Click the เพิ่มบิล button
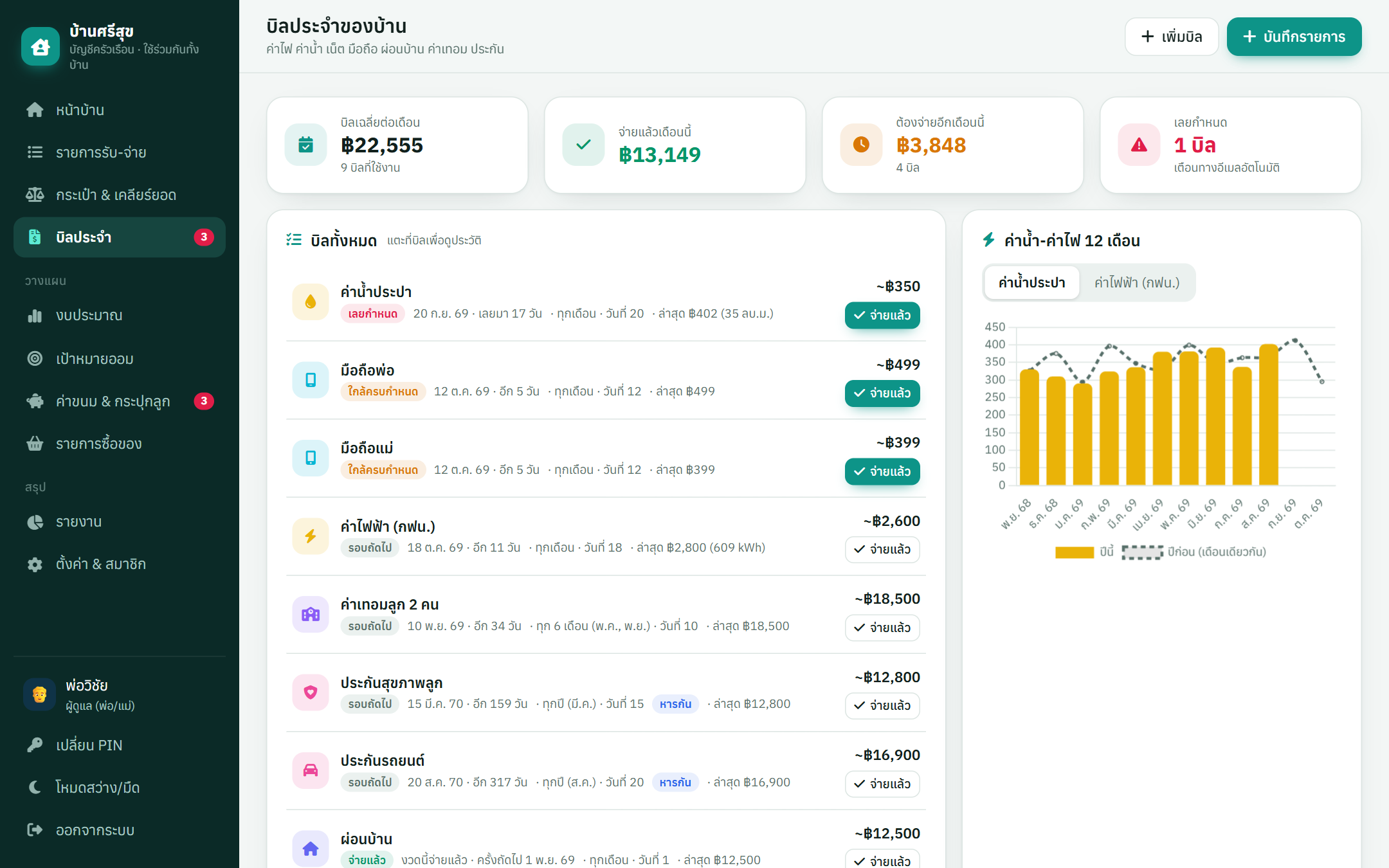Screen dimensions: 1389x868 click(1172, 37)
